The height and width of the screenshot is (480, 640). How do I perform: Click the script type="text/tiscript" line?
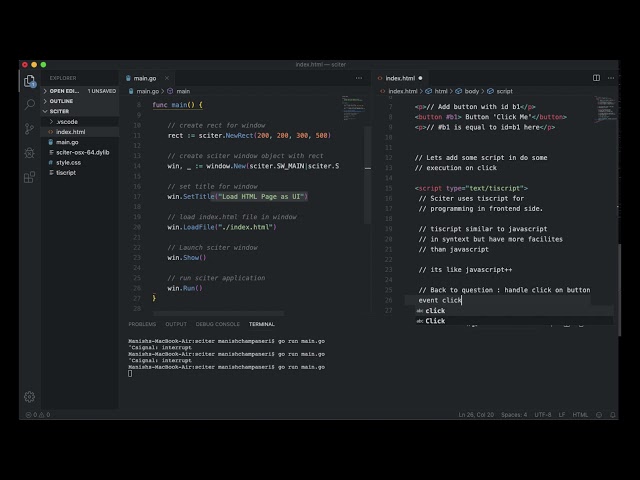pos(471,188)
